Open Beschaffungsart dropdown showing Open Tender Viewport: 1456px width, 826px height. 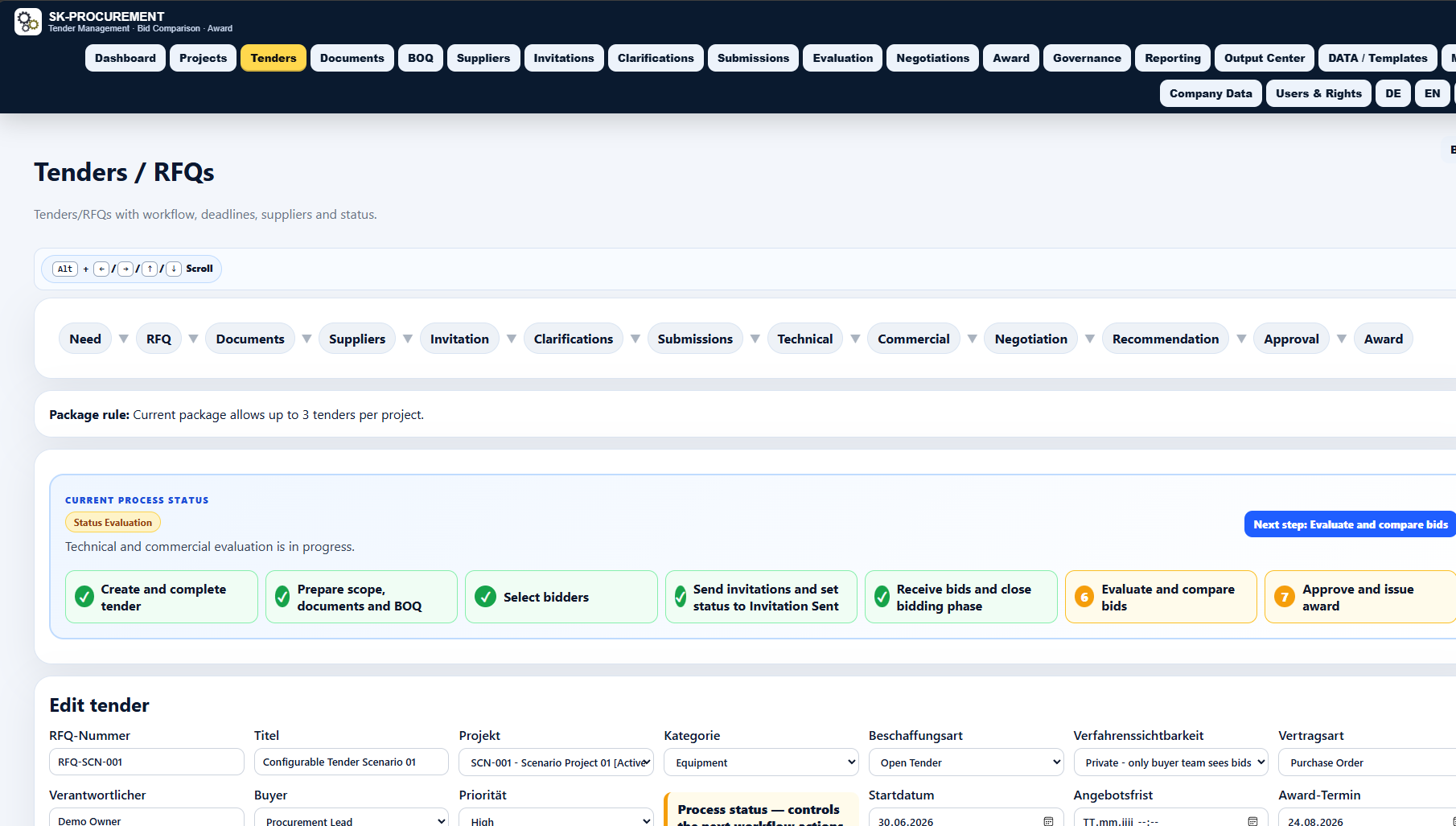pos(966,762)
